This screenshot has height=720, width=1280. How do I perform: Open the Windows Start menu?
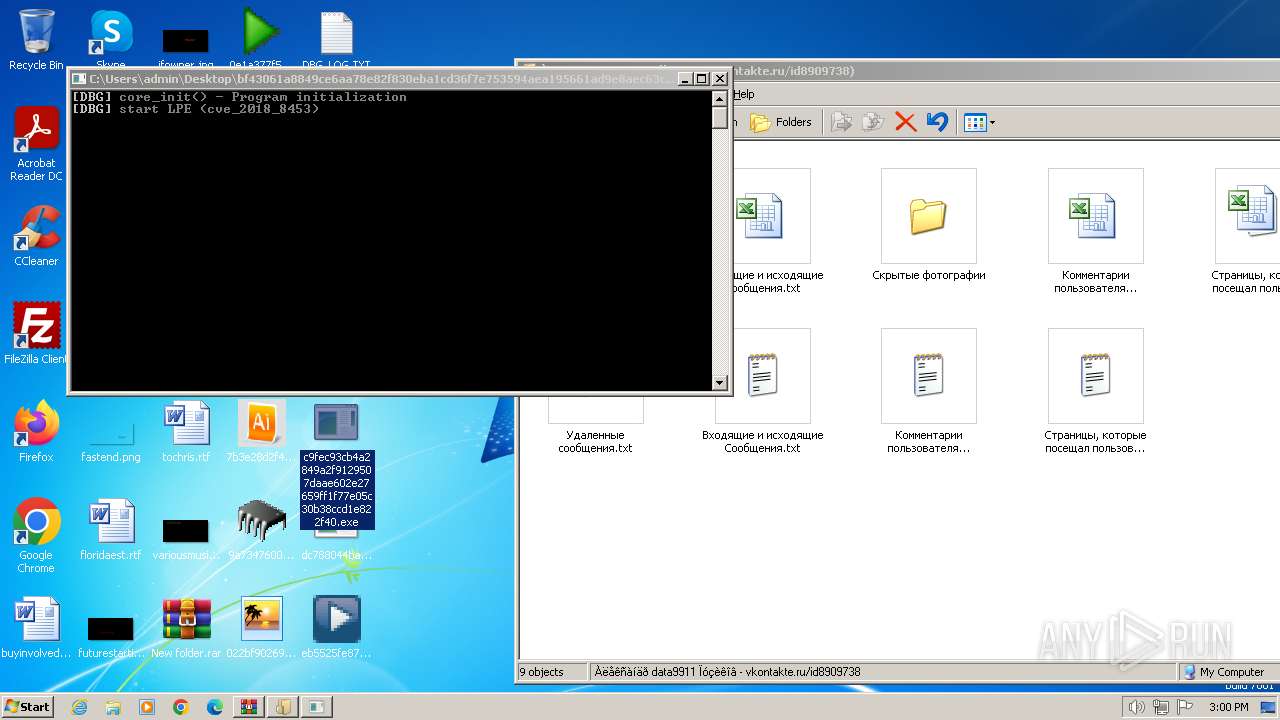(27, 706)
